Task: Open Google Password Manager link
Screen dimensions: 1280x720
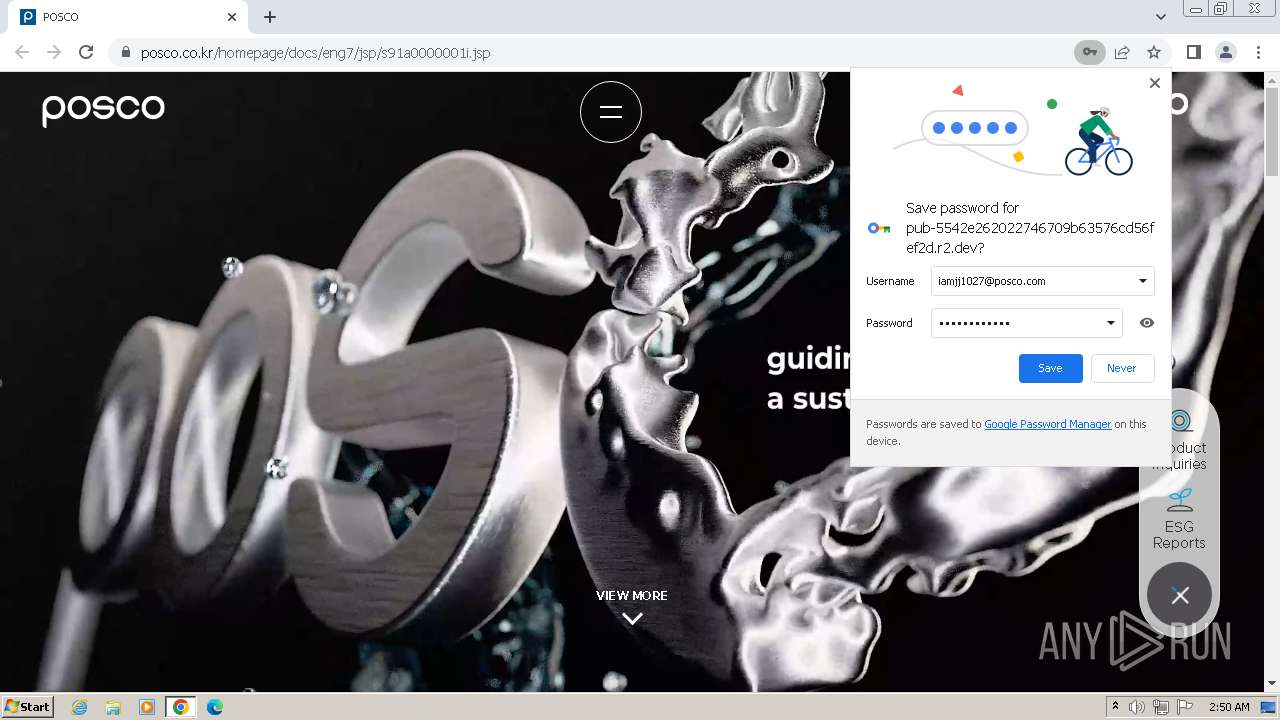Action: click(x=1047, y=424)
